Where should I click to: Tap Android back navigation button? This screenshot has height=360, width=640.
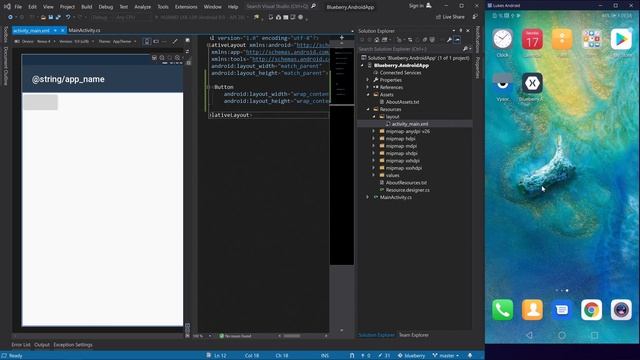click(x=529, y=335)
